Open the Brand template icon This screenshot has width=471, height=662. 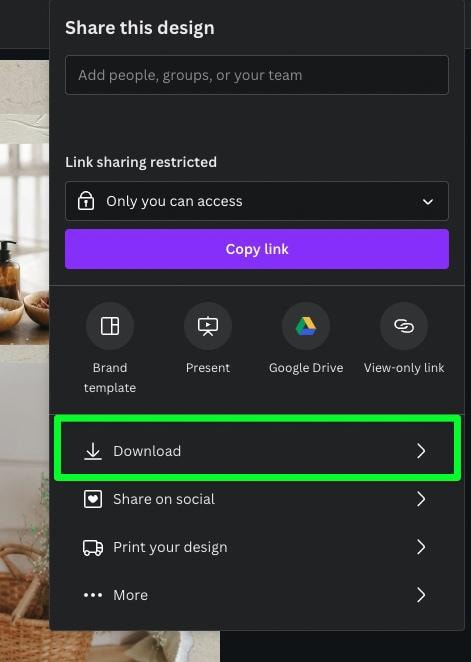coord(110,326)
